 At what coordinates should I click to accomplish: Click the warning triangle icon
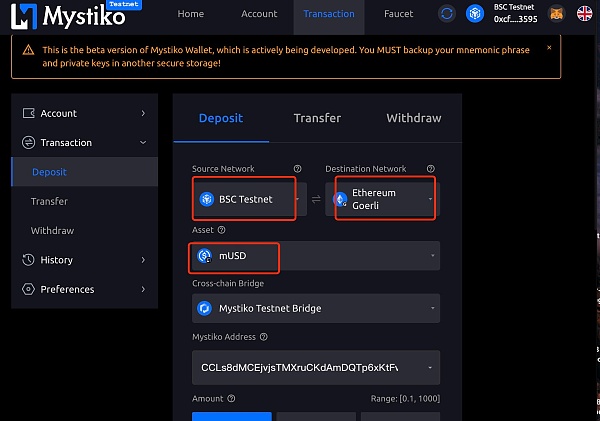(x=28, y=50)
